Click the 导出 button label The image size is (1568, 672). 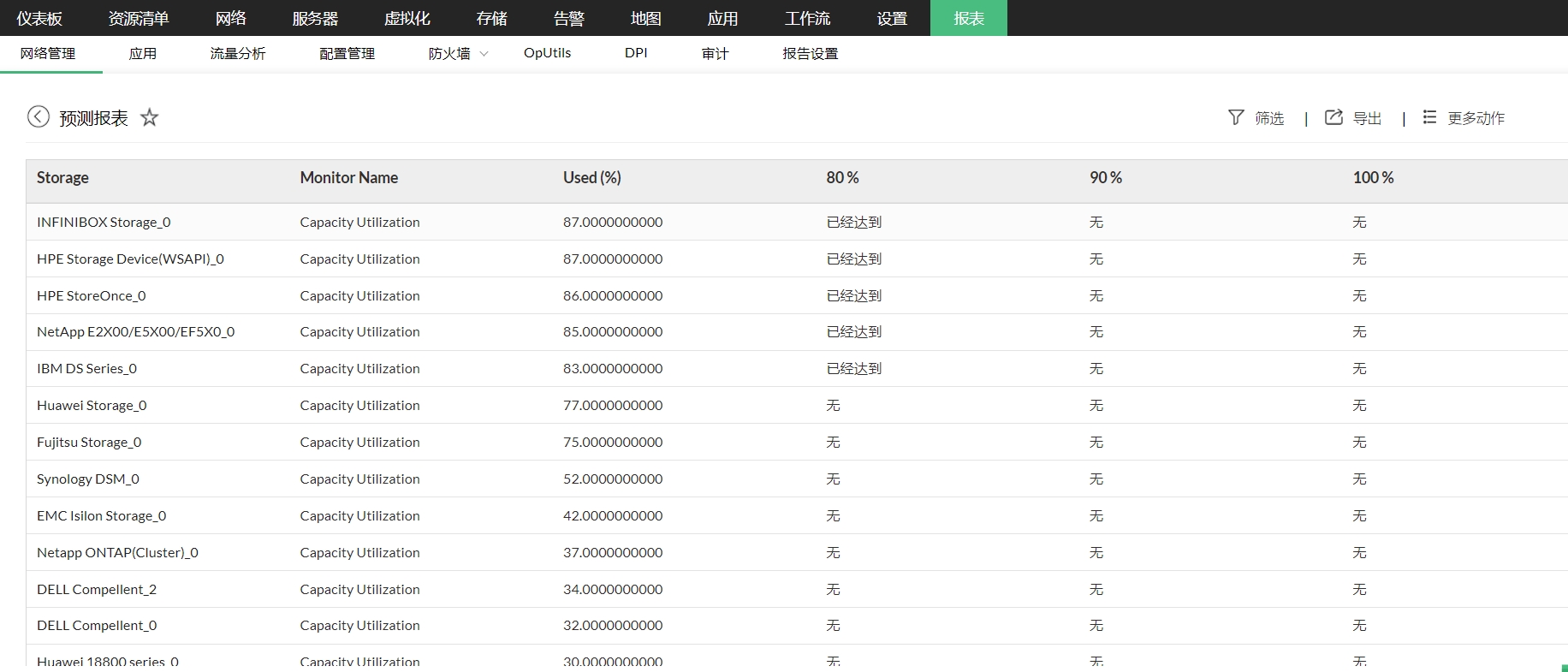[1368, 118]
